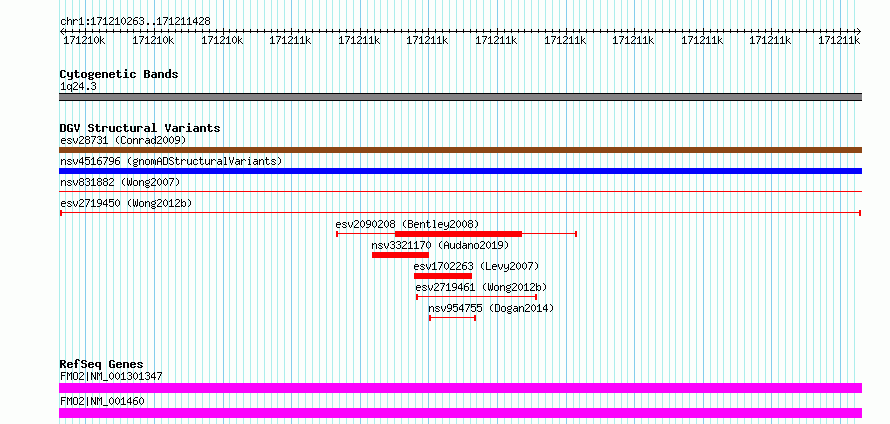Click the Cytogenetic Bands track title

coord(119,74)
